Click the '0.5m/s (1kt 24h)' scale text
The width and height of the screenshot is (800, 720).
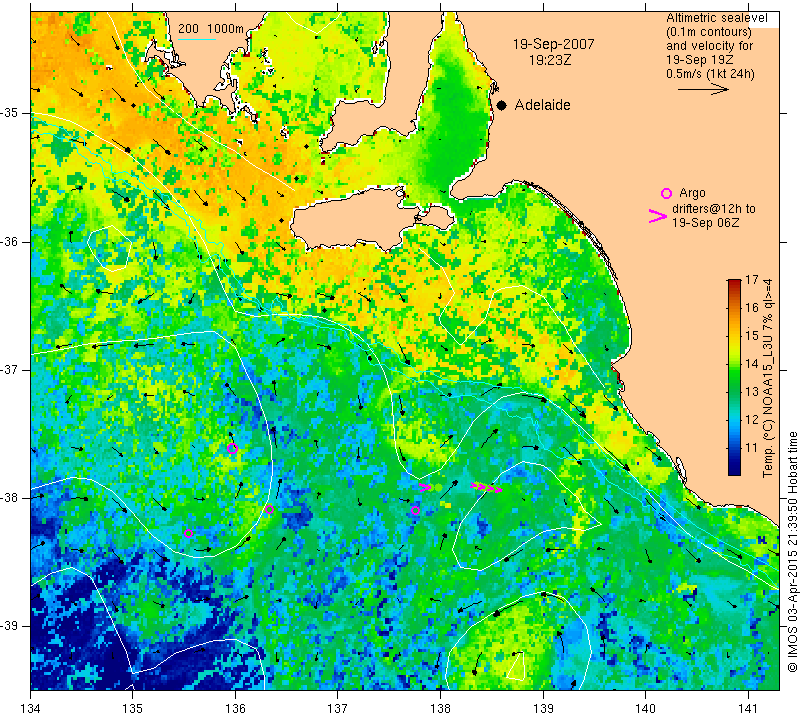[x=710, y=74]
